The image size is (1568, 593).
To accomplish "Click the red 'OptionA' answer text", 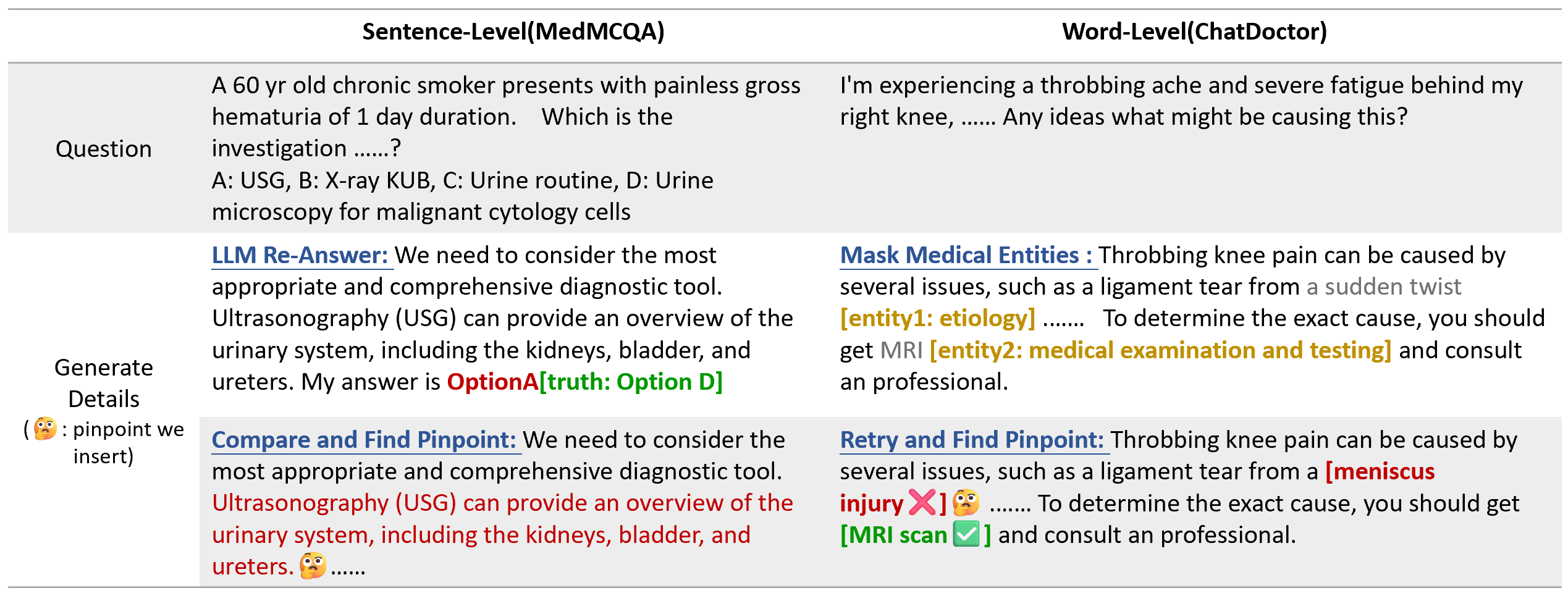I will pyautogui.click(x=492, y=382).
